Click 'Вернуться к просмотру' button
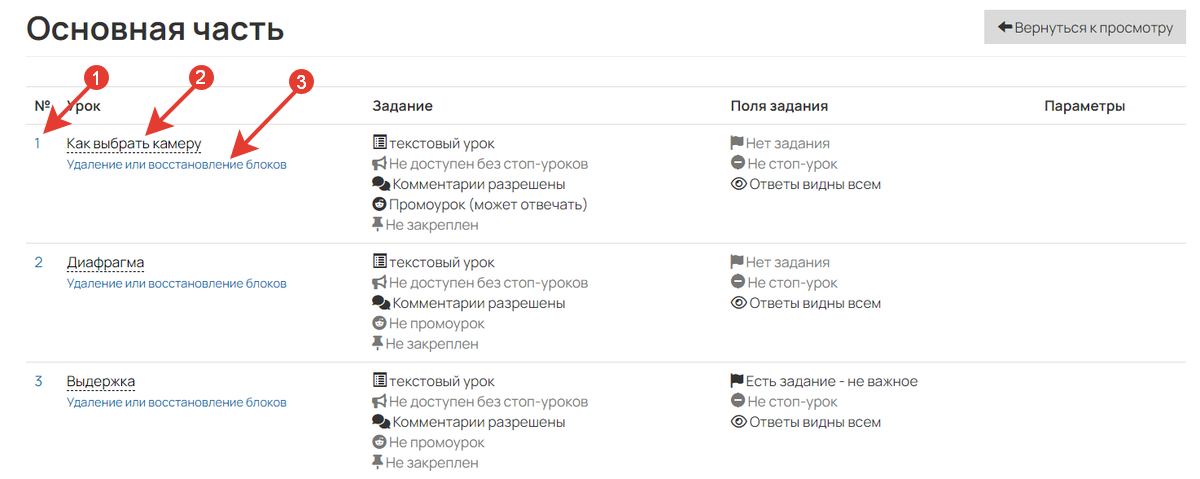Screen dimensions: 1200x479 coord(1085,28)
